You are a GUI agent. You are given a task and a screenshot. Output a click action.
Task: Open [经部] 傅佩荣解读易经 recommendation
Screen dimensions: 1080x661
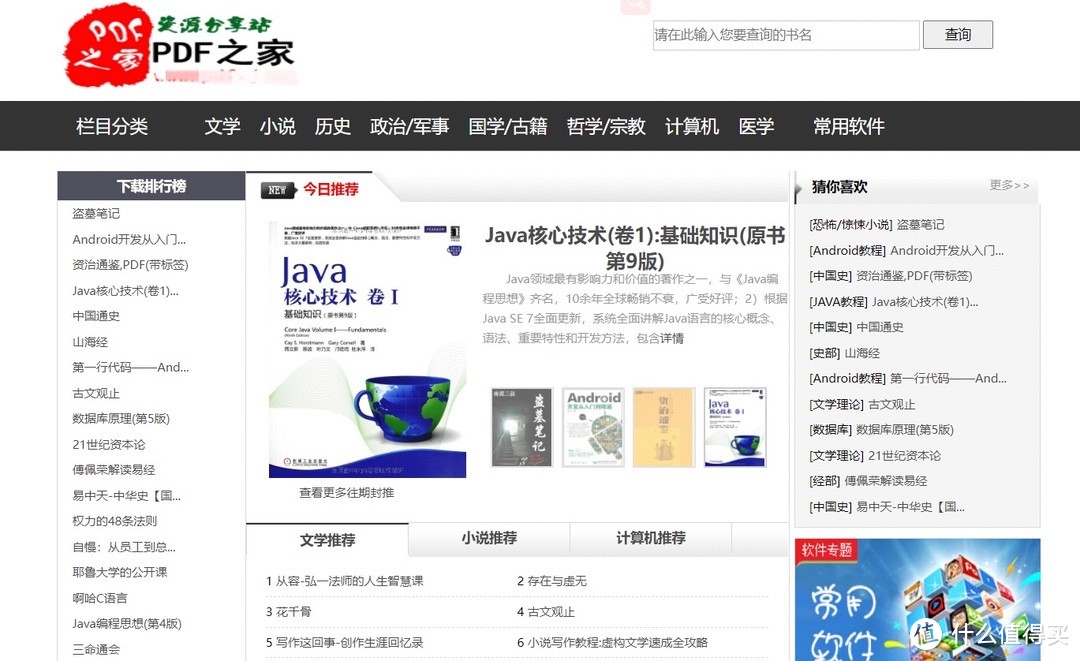pyautogui.click(x=868, y=481)
